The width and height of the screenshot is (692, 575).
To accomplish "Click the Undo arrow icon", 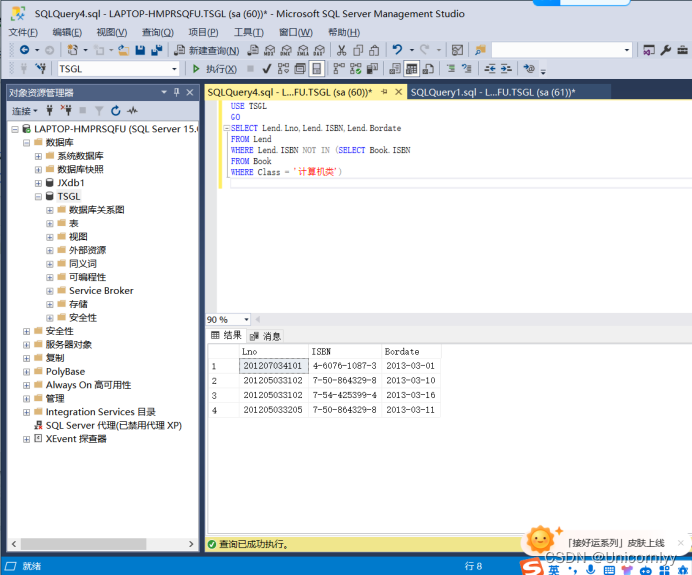I will point(398,50).
